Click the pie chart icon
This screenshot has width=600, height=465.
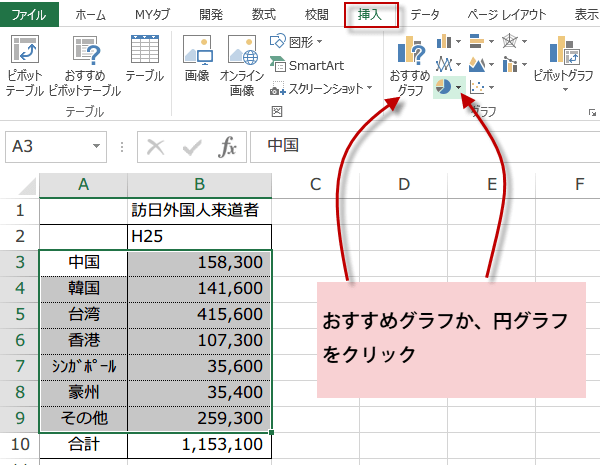(x=443, y=87)
